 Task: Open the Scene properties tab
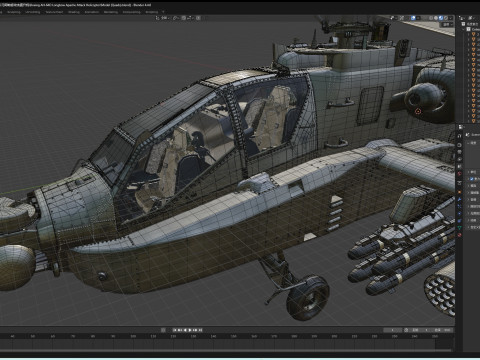tap(459, 166)
